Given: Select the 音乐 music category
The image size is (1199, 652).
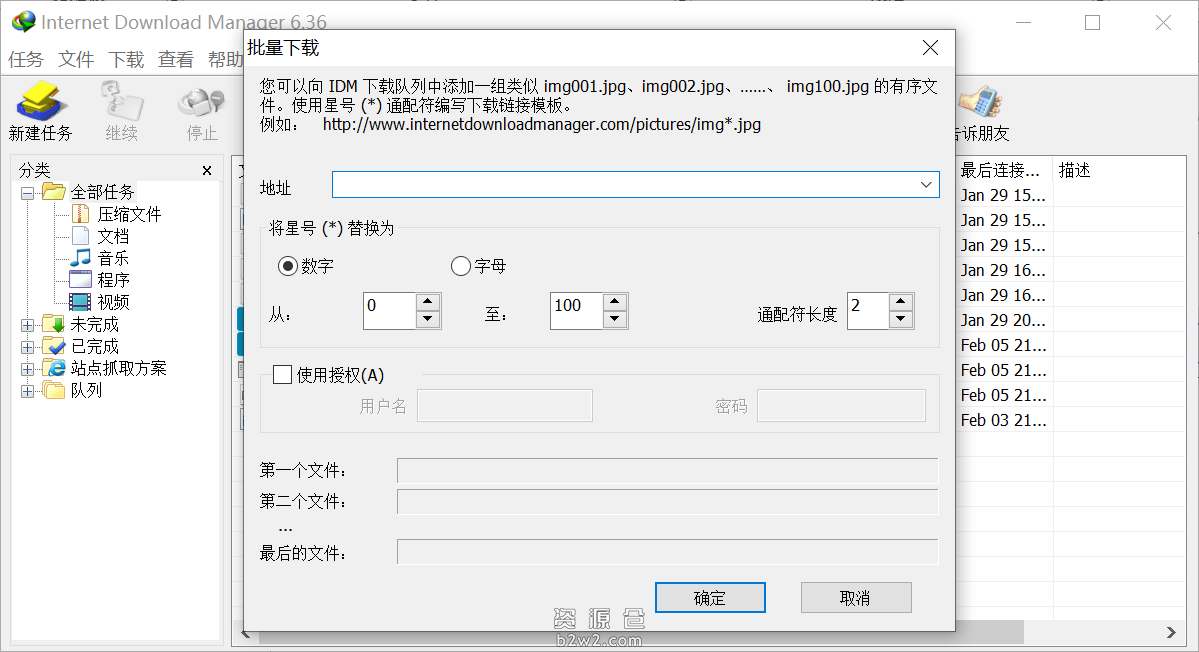Looking at the screenshot, I should [112, 258].
